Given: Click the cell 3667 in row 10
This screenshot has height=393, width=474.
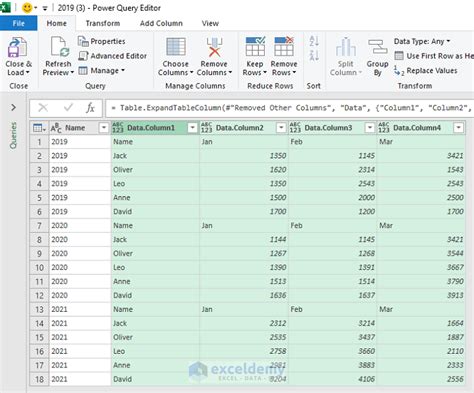Looking at the screenshot, I should click(x=421, y=268).
